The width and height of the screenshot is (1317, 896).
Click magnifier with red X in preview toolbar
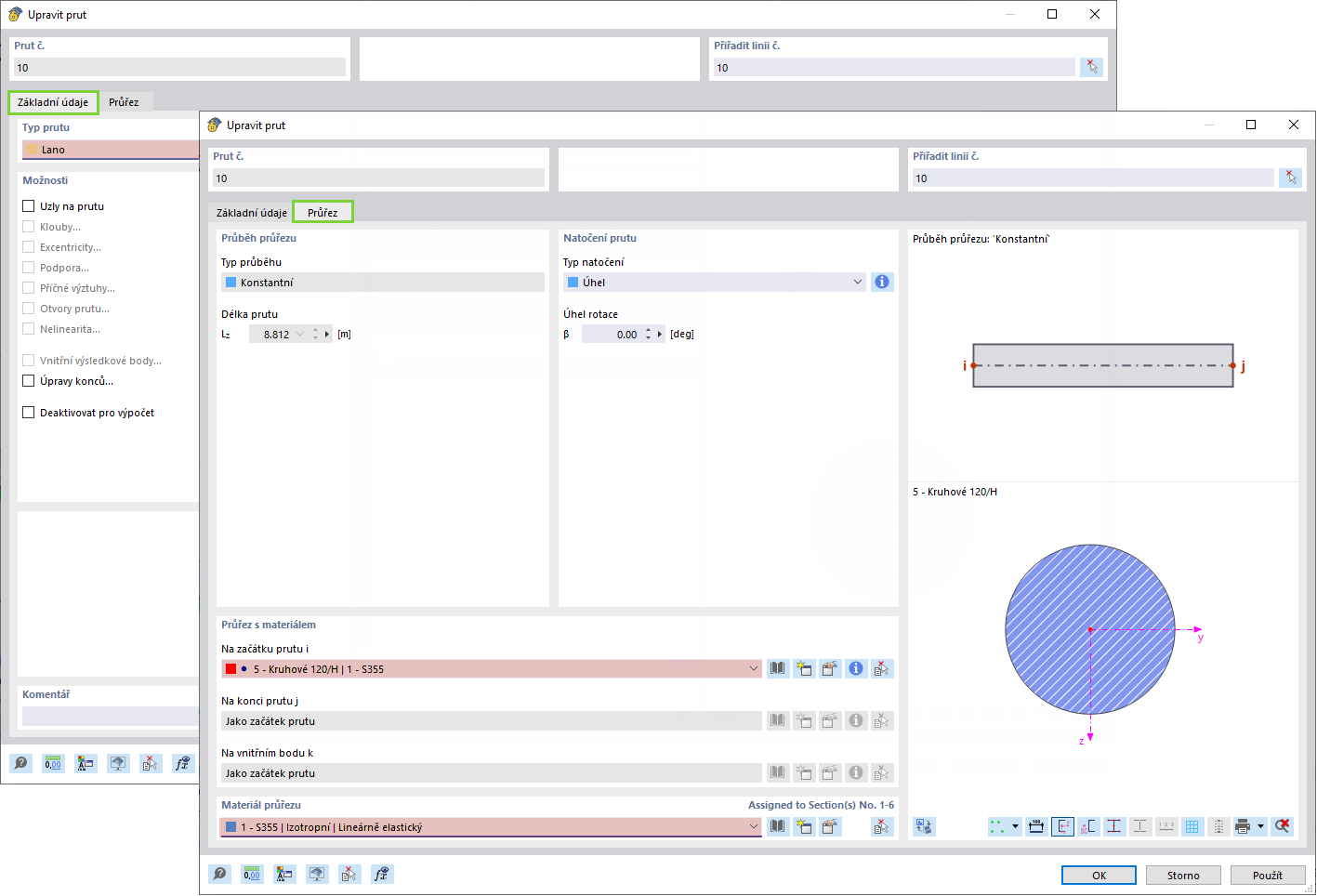pos(1283,826)
